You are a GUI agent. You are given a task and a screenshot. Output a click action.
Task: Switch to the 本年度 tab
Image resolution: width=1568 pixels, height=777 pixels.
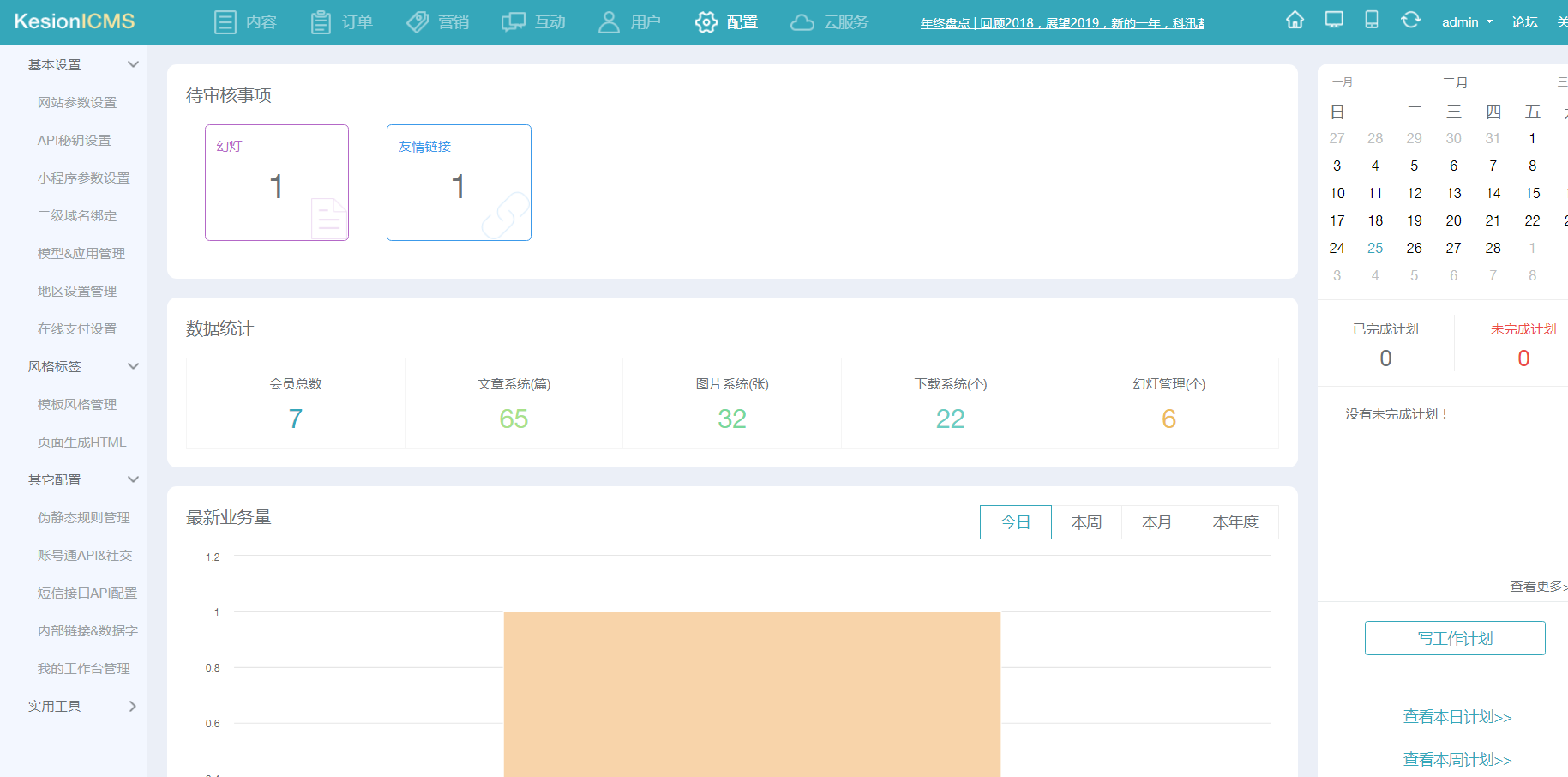[1235, 521]
